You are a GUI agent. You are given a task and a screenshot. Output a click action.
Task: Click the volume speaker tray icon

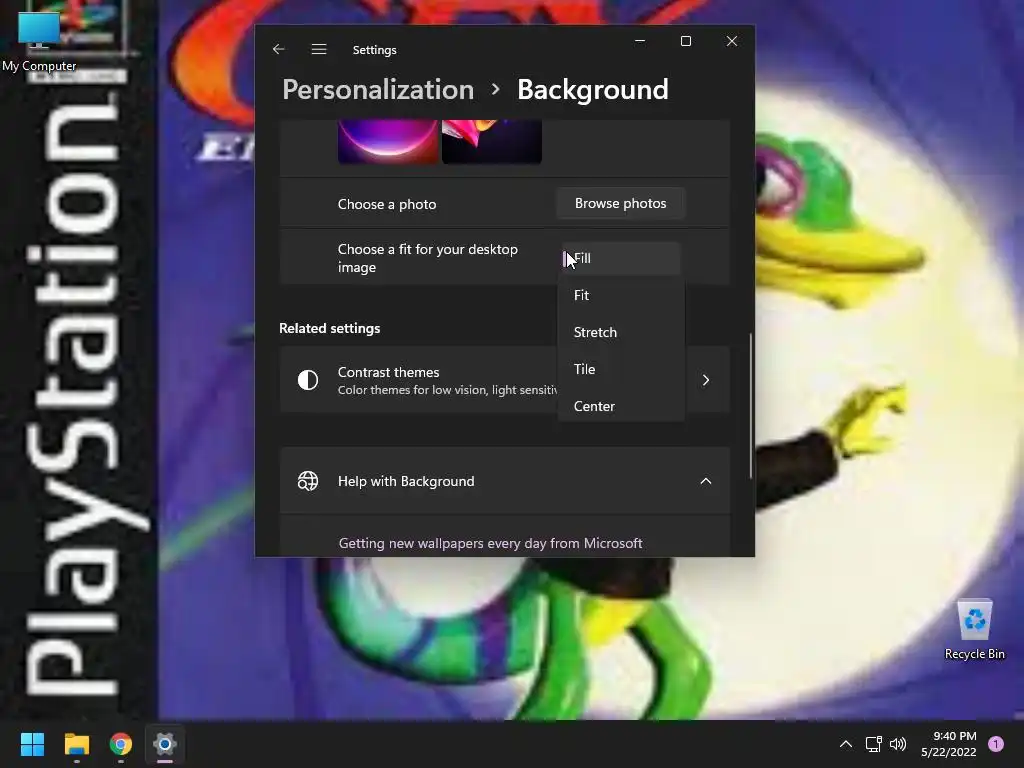click(x=899, y=744)
